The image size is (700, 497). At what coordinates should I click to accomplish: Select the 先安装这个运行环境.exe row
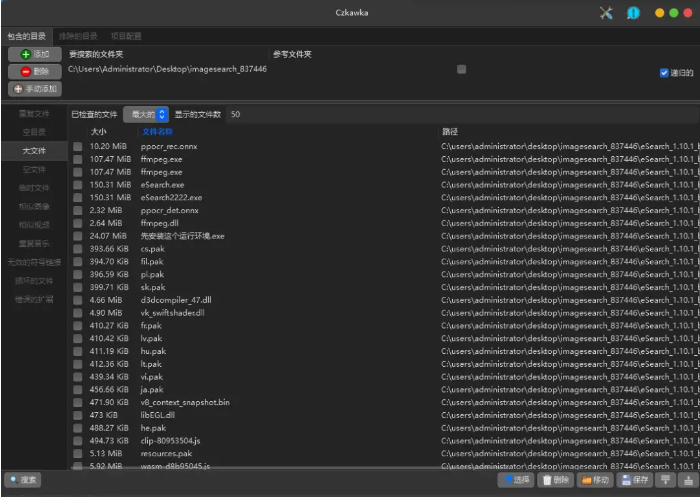[385, 236]
